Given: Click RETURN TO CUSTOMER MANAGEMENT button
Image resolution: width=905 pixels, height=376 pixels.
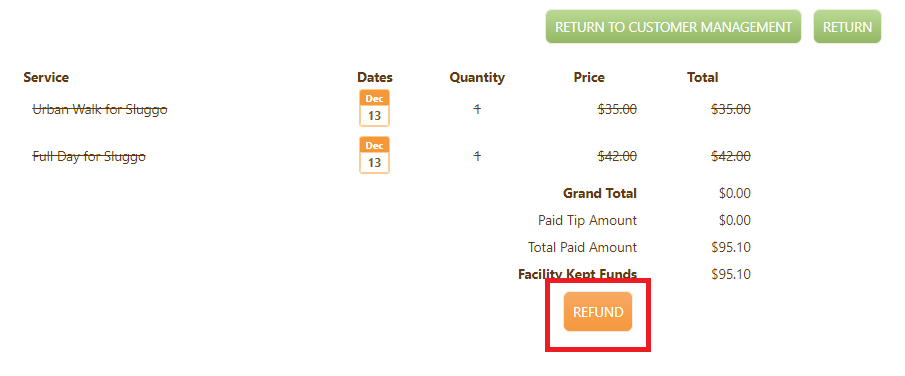Looking at the screenshot, I should 674,27.
